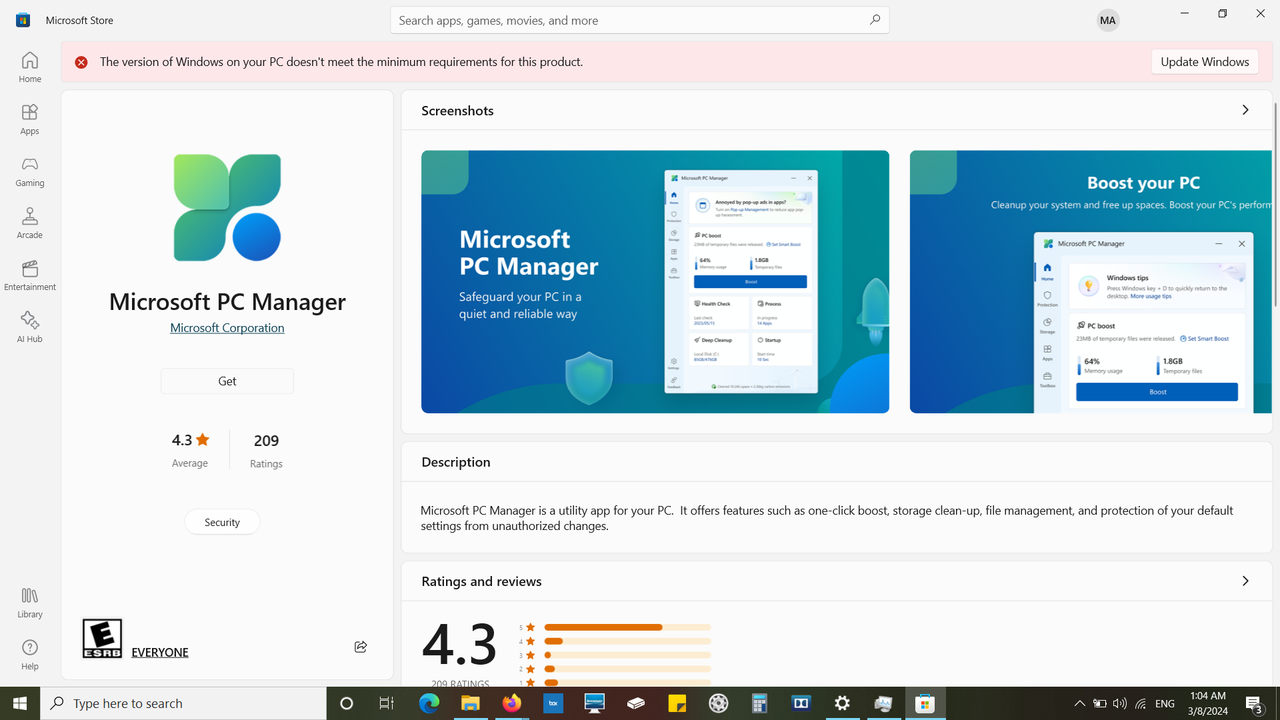Click the ENG language indicator
Viewport: 1280px width, 720px height.
(1165, 704)
